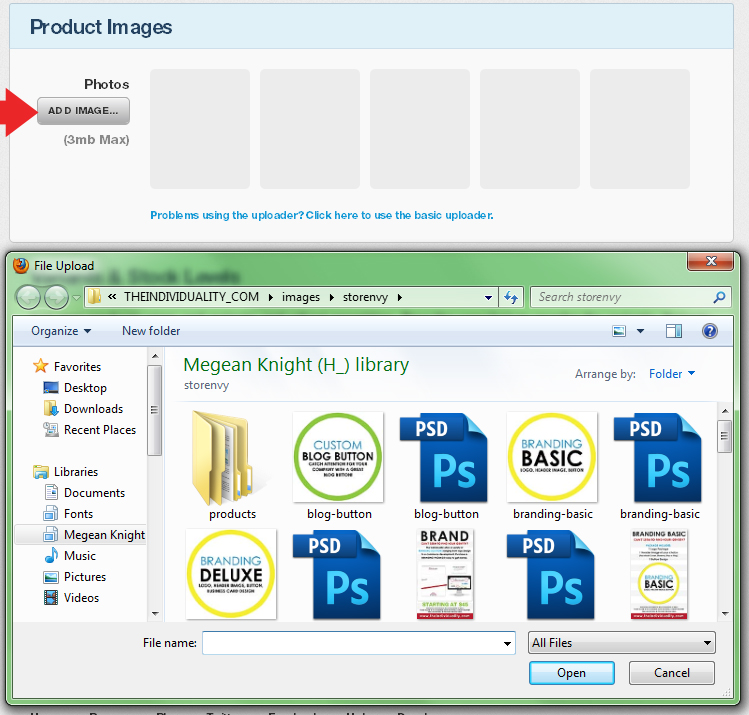Select PSD file right of Branding Deluxe
Screen dimensions: 749x715
point(337,575)
